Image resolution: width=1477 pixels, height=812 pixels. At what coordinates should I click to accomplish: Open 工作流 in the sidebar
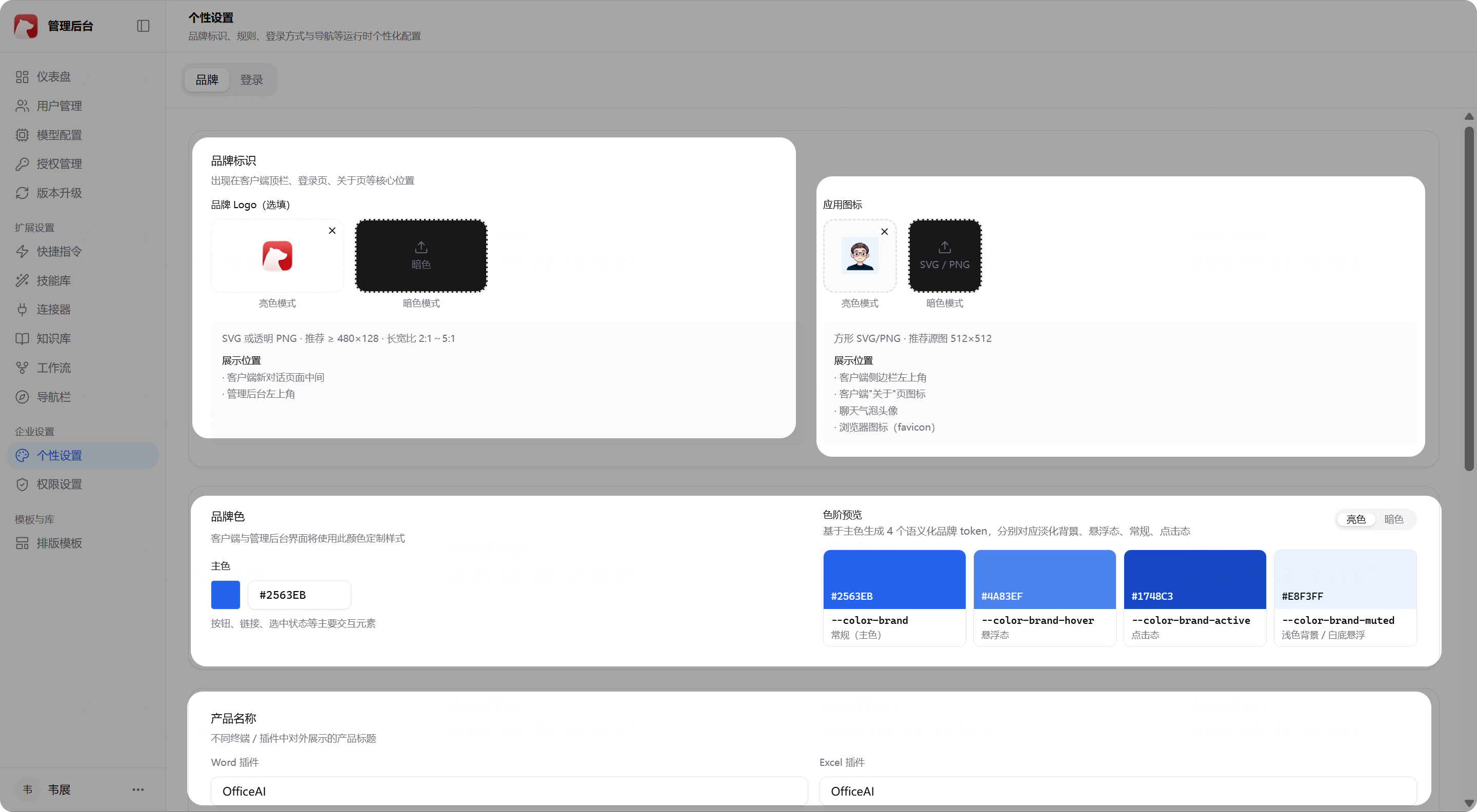click(83, 368)
